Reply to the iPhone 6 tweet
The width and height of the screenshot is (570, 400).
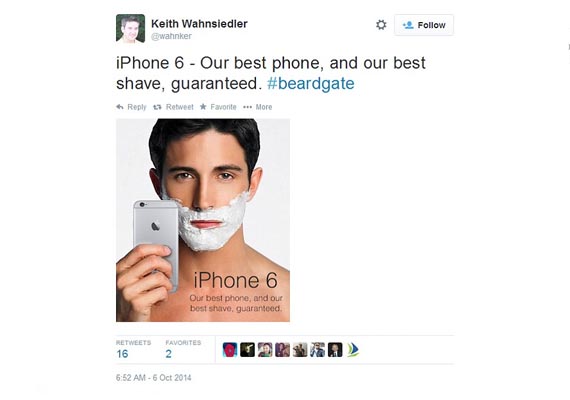pyautogui.click(x=131, y=107)
